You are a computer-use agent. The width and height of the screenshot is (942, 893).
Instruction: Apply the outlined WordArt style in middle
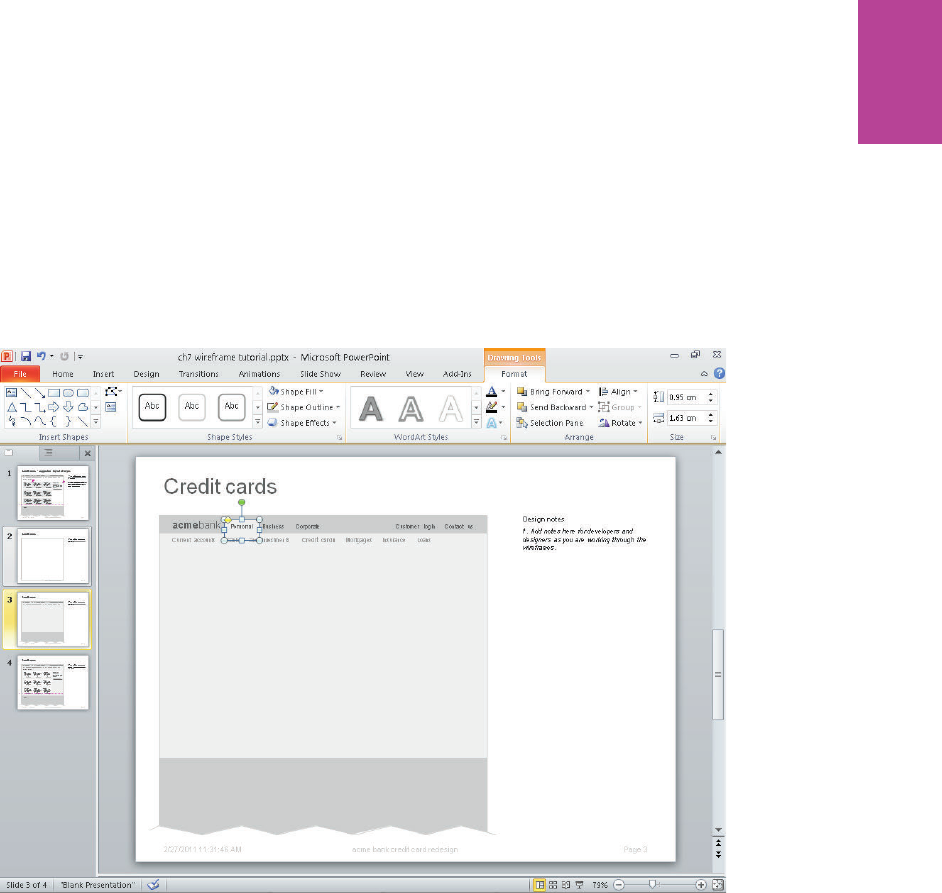click(x=411, y=409)
